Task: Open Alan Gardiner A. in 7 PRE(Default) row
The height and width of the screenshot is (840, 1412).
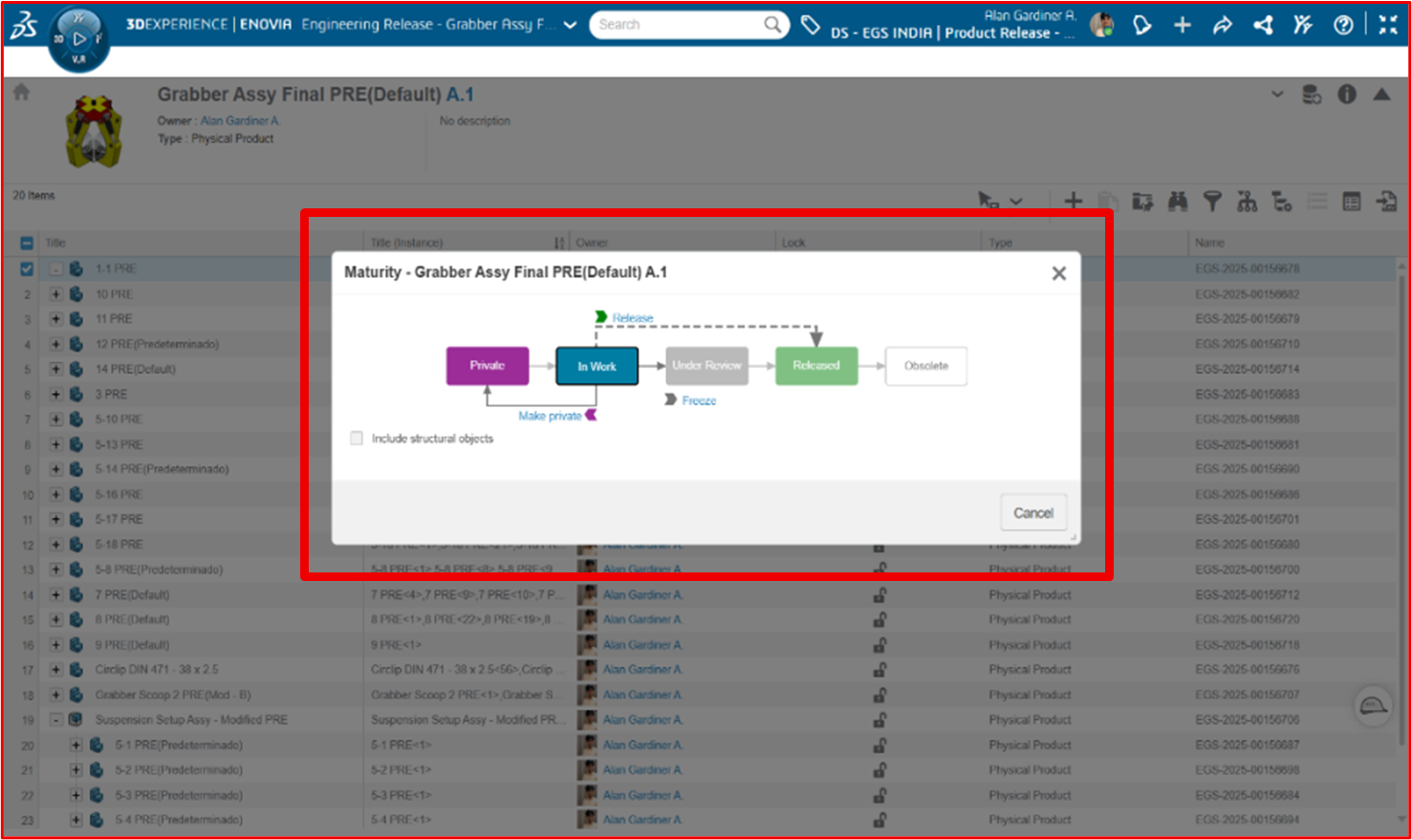Action: pyautogui.click(x=642, y=594)
